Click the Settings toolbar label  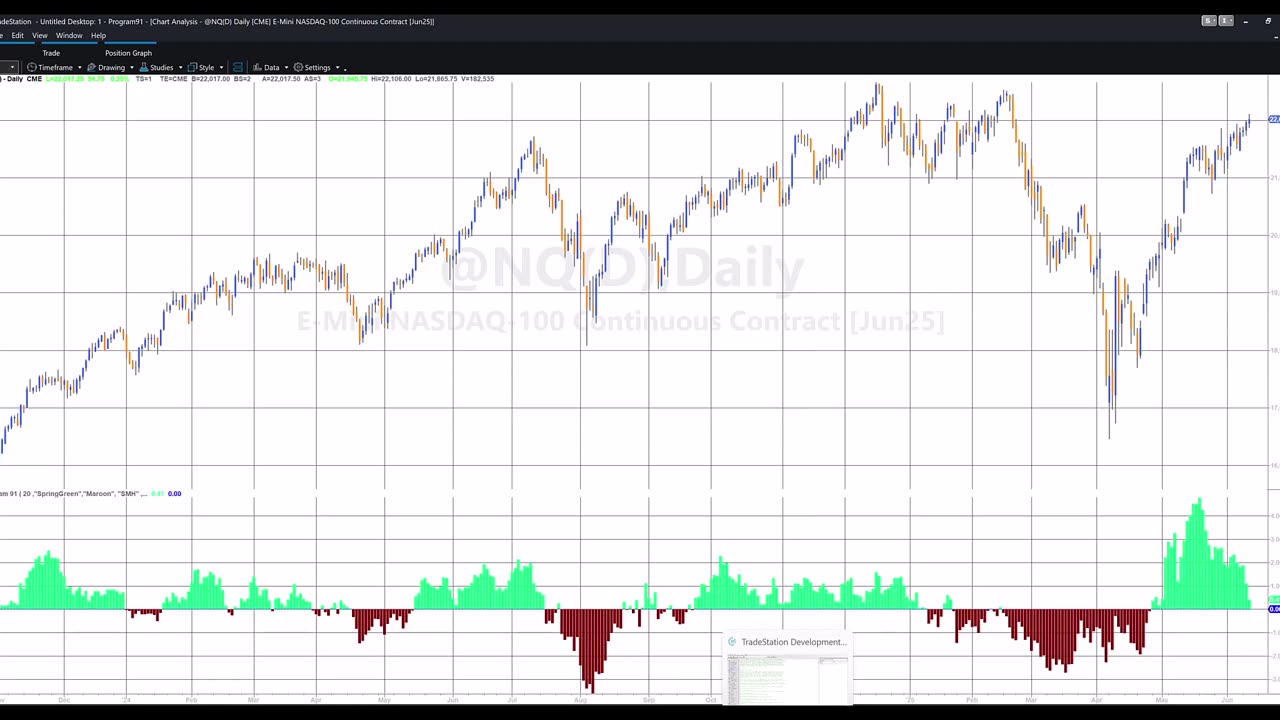(x=317, y=68)
